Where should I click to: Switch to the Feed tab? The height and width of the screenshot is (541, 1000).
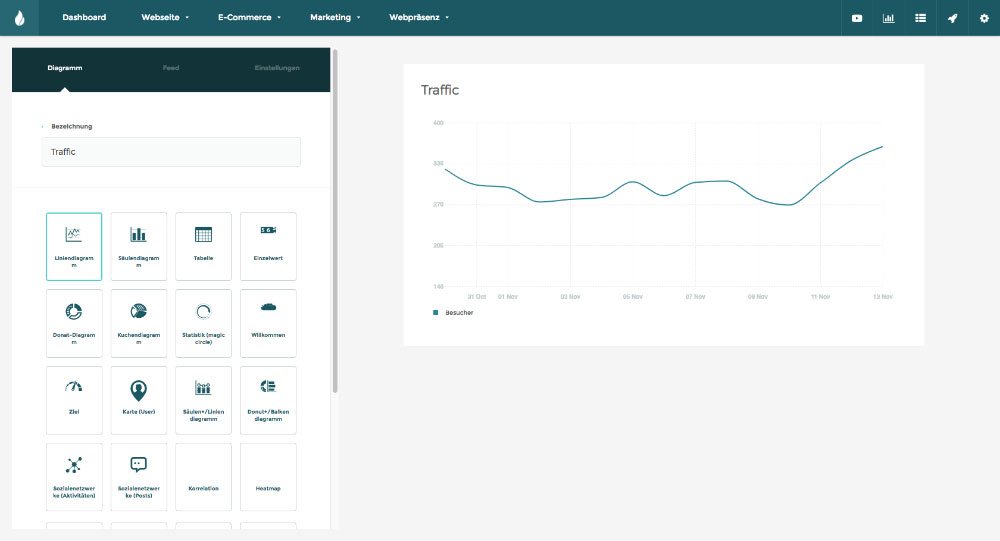[x=171, y=68]
